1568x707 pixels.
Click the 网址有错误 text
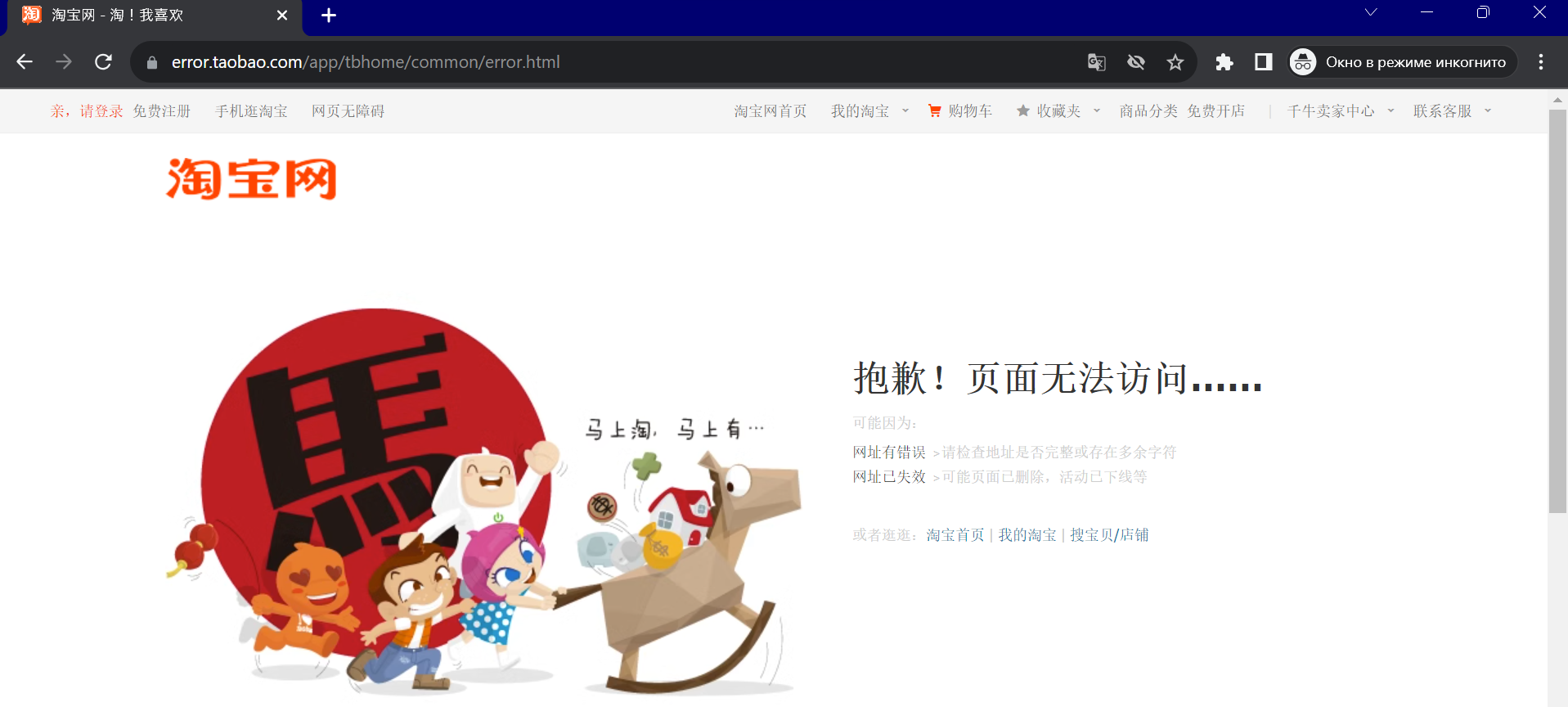889,453
